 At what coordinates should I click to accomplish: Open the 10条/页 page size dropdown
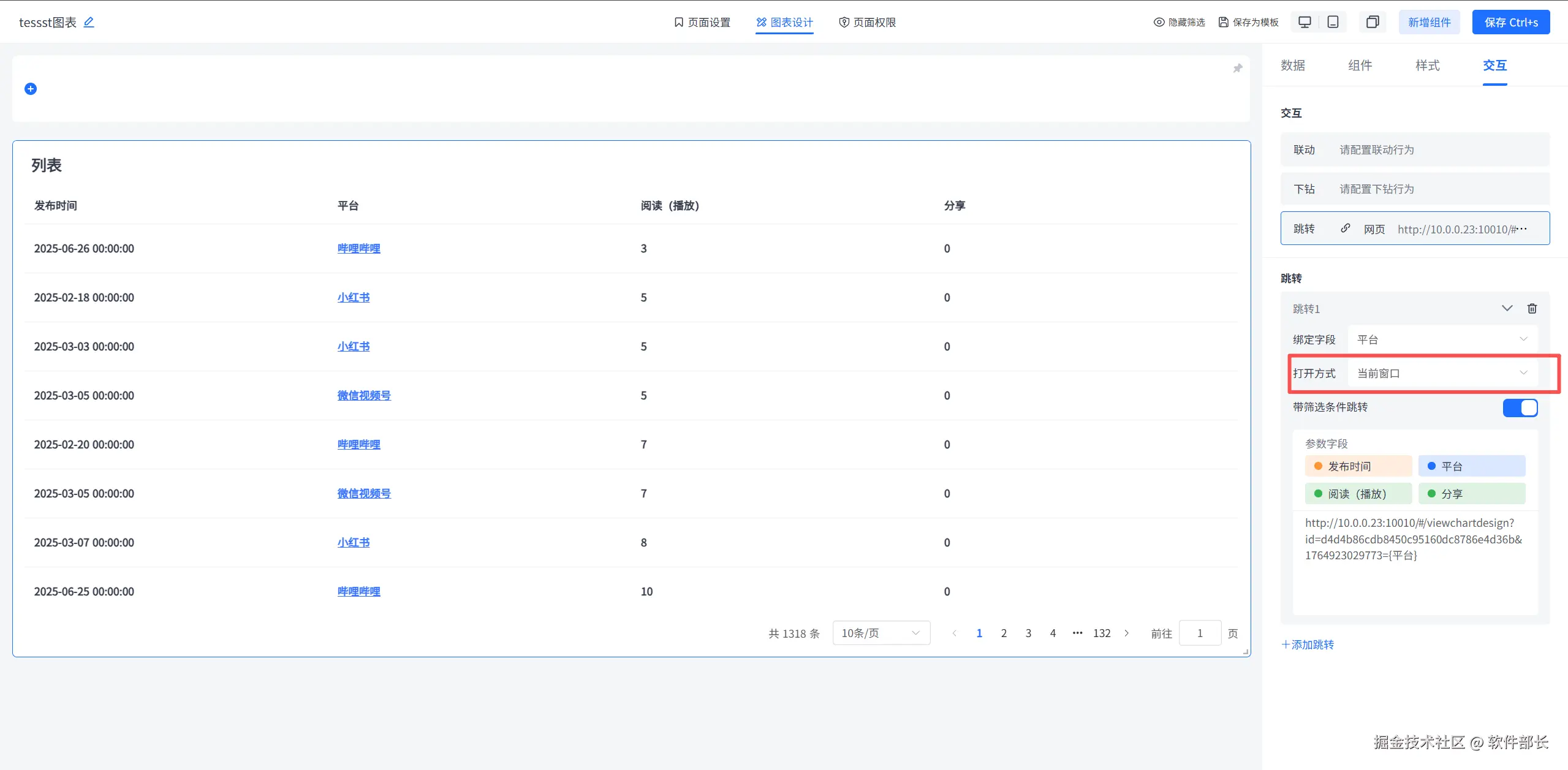coord(881,633)
